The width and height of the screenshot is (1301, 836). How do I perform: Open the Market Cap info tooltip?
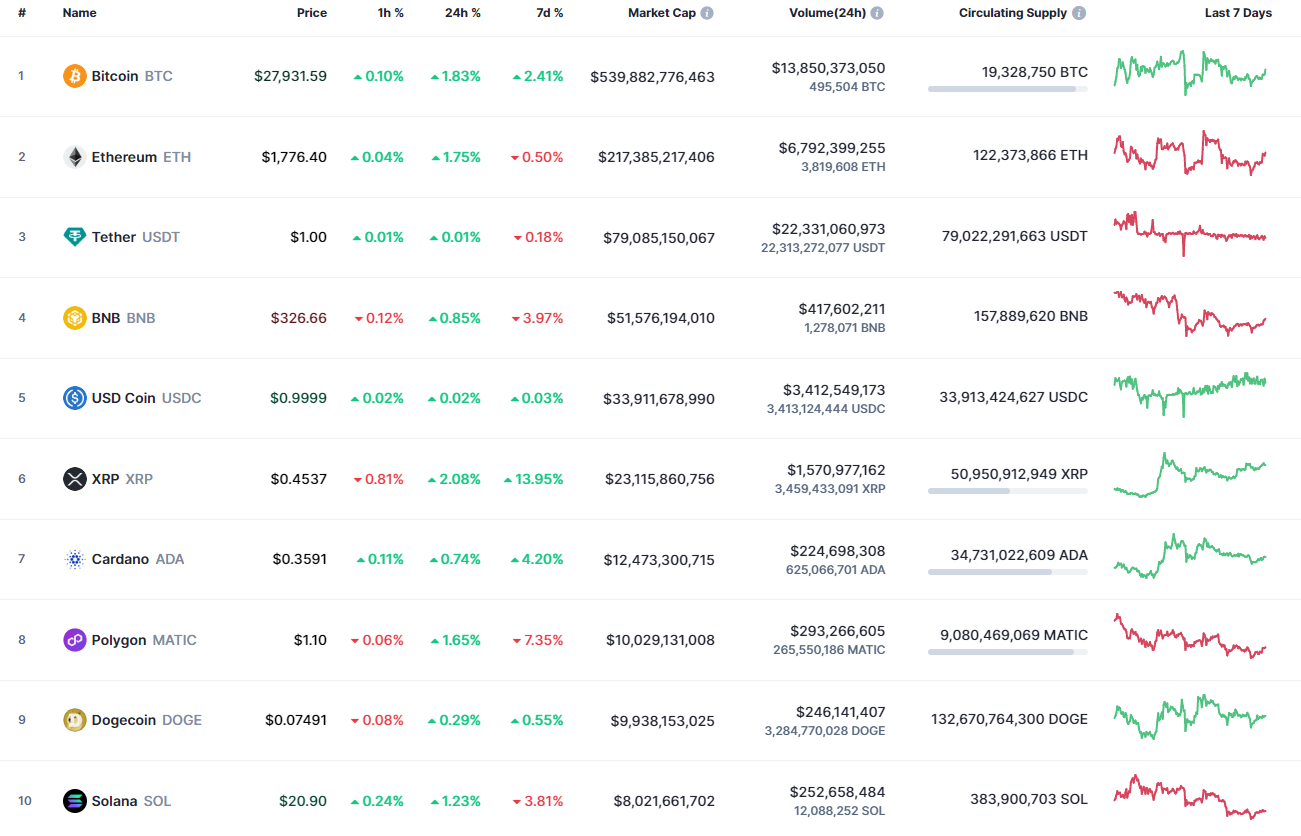click(x=707, y=12)
